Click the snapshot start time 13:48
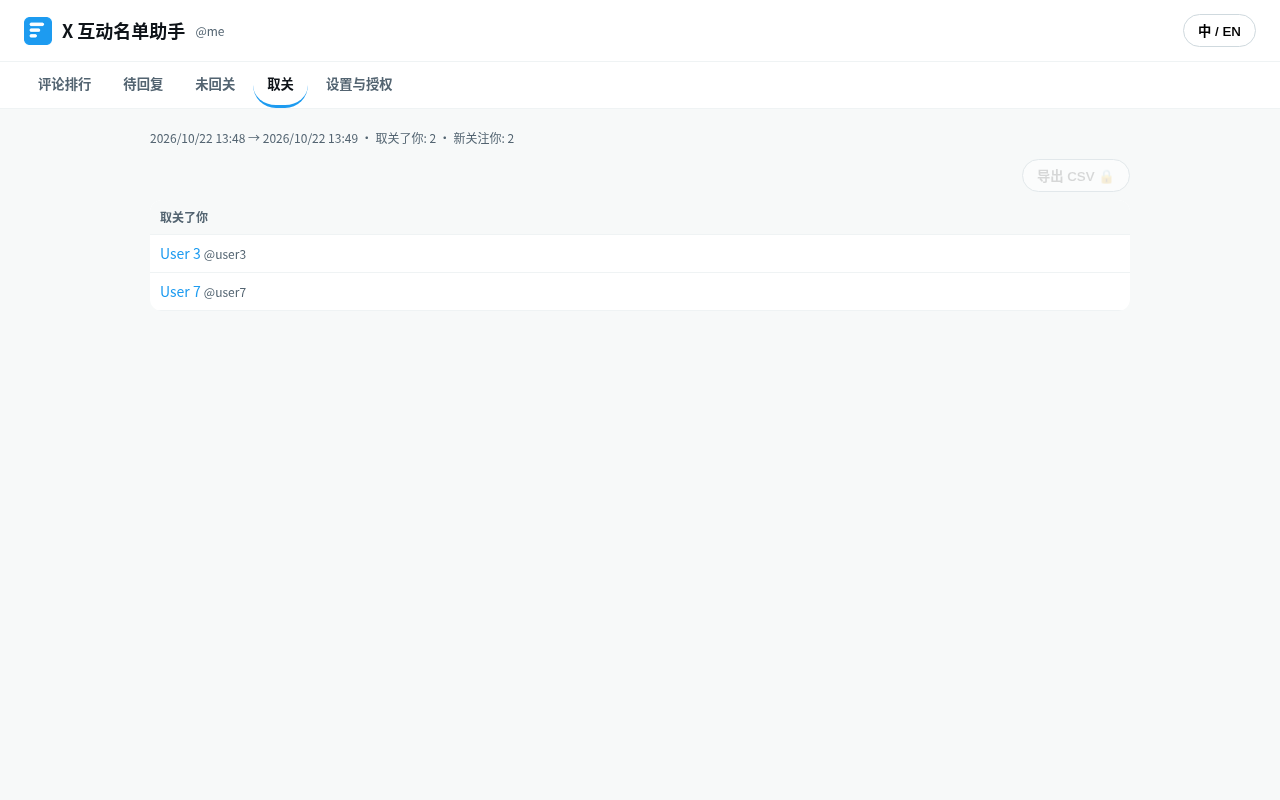The width and height of the screenshot is (1280, 800). 230,139
